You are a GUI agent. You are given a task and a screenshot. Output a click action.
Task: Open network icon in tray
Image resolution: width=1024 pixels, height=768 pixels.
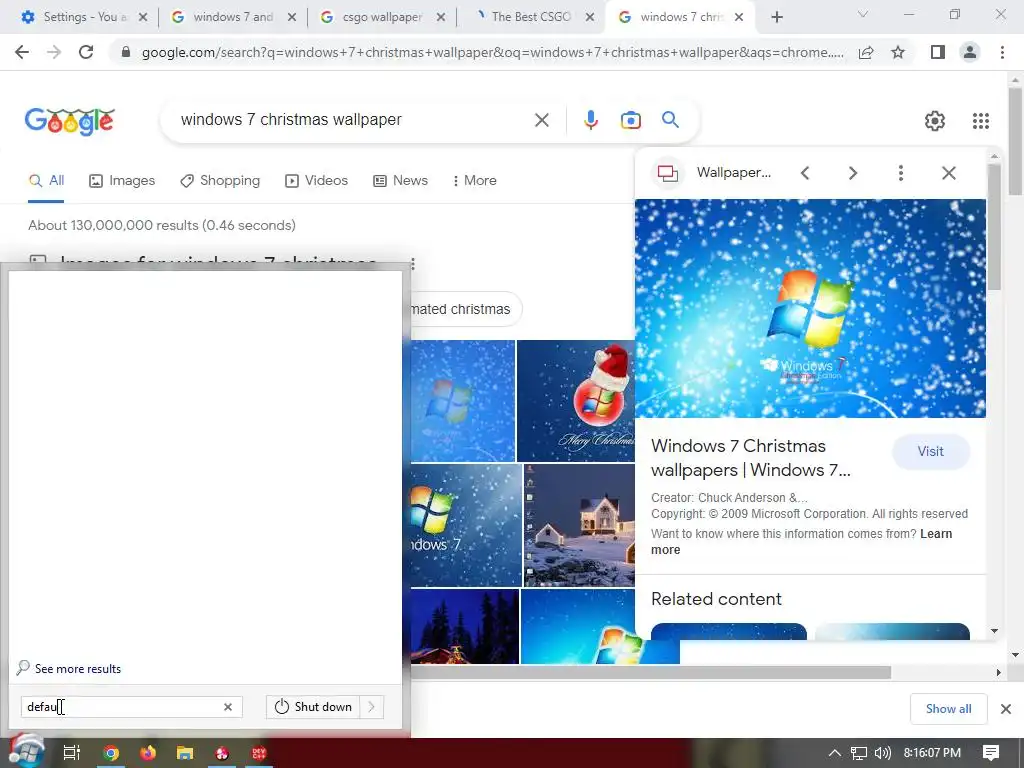click(x=859, y=753)
